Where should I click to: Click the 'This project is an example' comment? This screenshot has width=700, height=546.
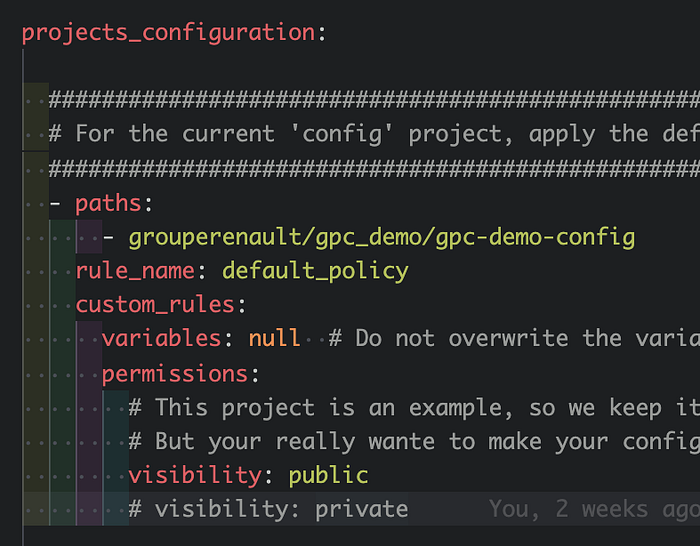pos(414,408)
